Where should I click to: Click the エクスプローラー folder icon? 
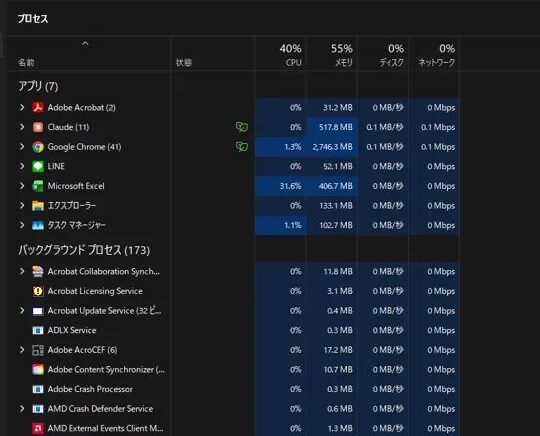(38, 206)
